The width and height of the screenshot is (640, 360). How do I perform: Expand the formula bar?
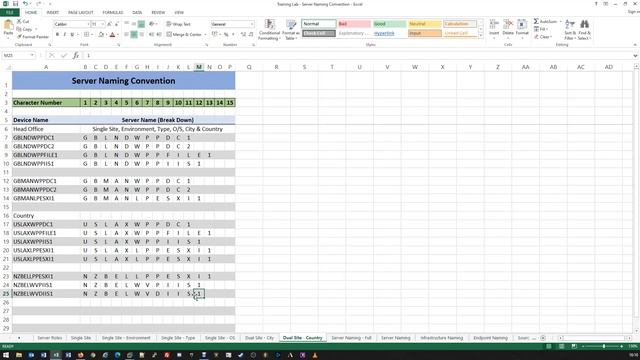pos(635,56)
